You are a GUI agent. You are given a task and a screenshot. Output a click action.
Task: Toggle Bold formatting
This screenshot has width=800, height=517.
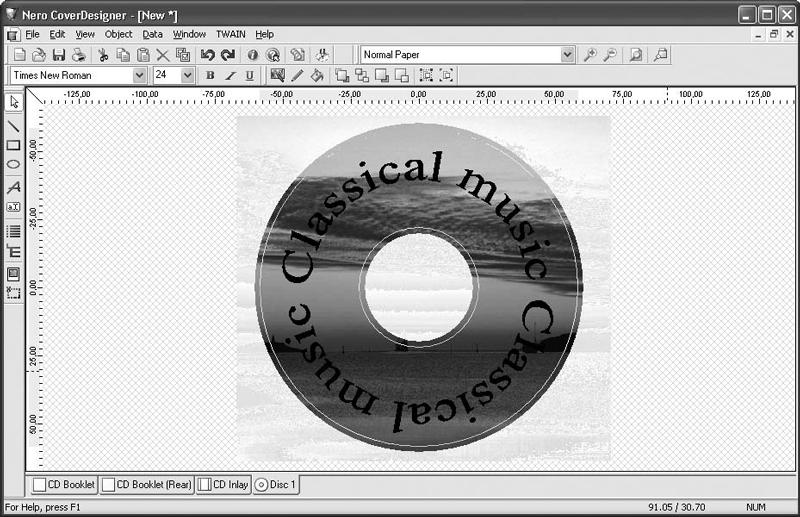tap(210, 75)
